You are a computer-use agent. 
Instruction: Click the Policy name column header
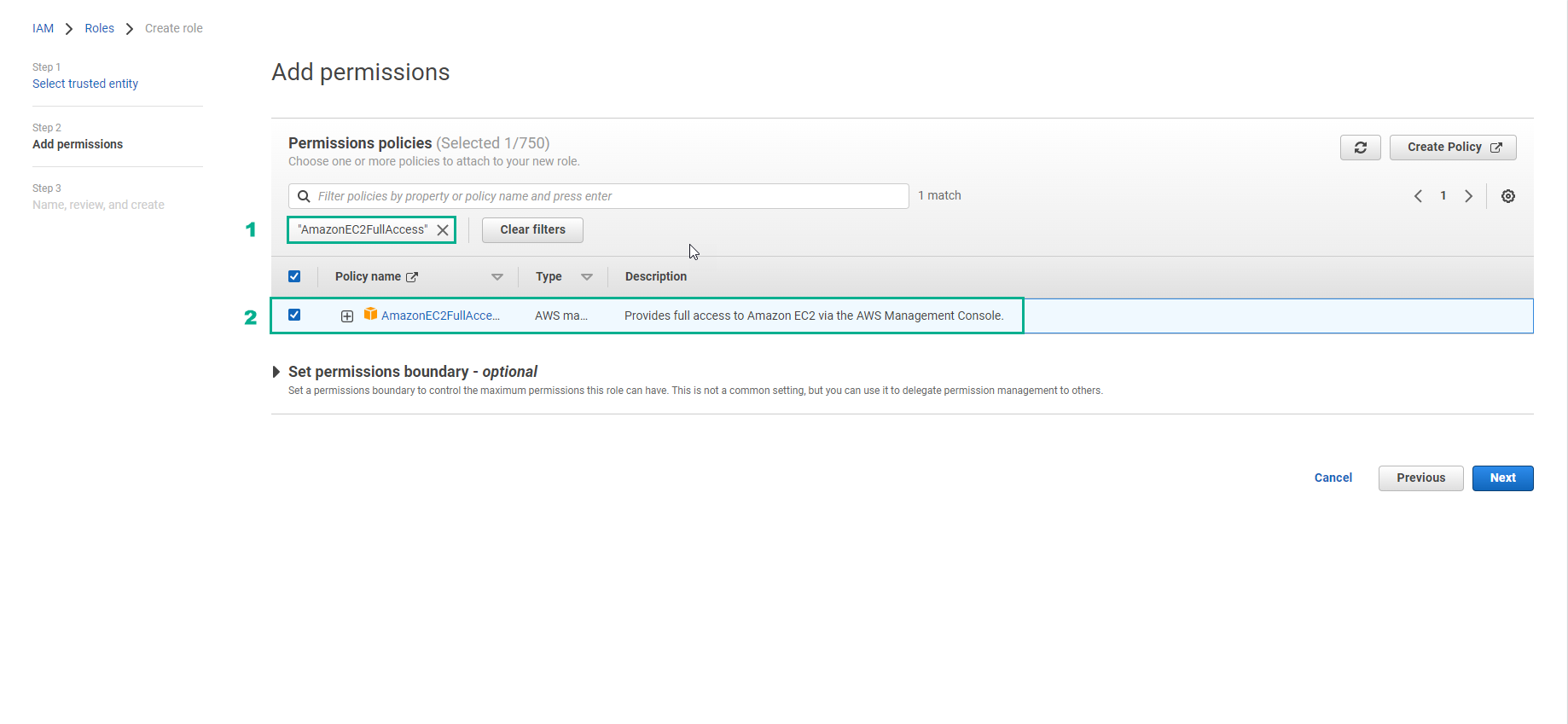pos(368,277)
